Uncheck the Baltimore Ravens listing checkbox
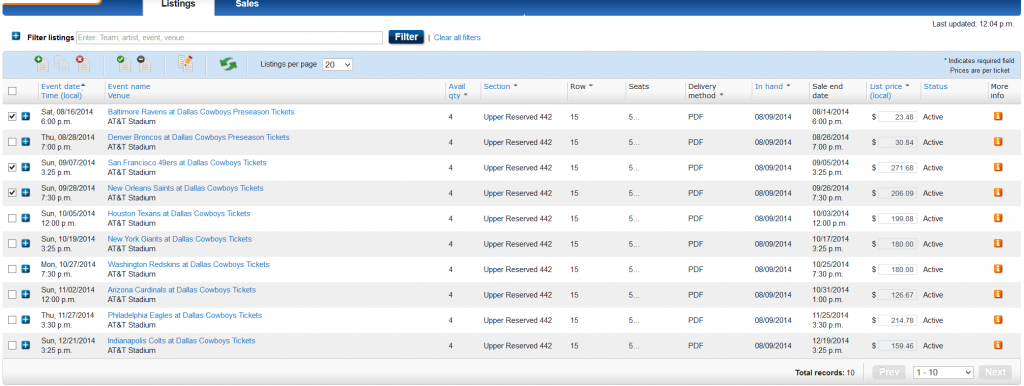Viewport: 1024px width, 386px height. click(12, 116)
